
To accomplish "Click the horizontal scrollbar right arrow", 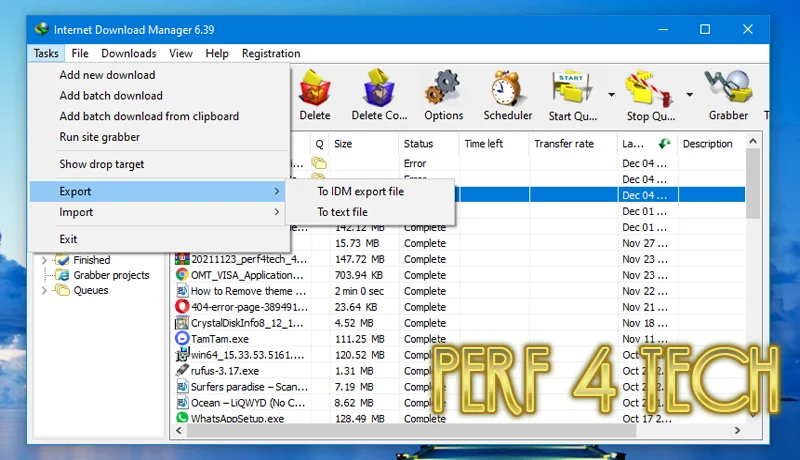I will point(737,430).
